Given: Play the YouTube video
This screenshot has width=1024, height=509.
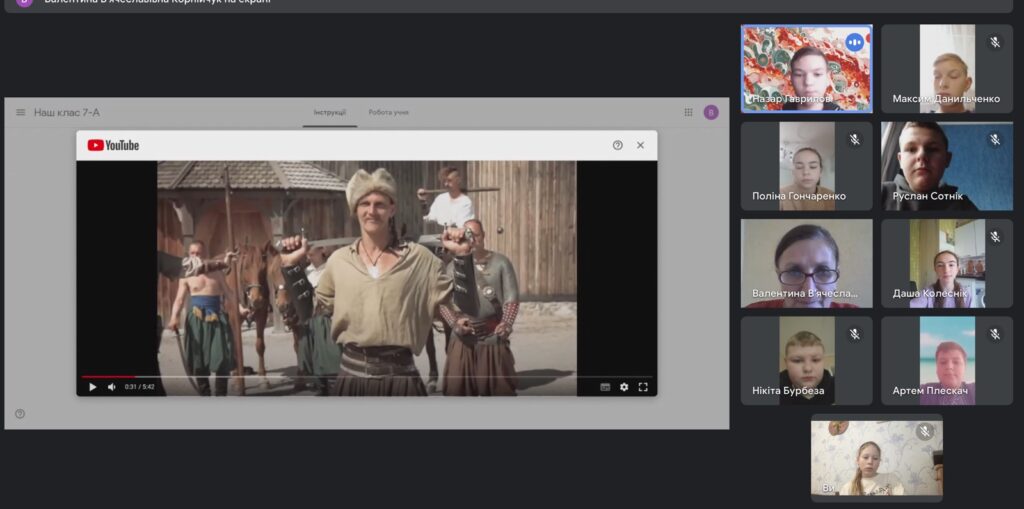Looking at the screenshot, I should pos(92,387).
